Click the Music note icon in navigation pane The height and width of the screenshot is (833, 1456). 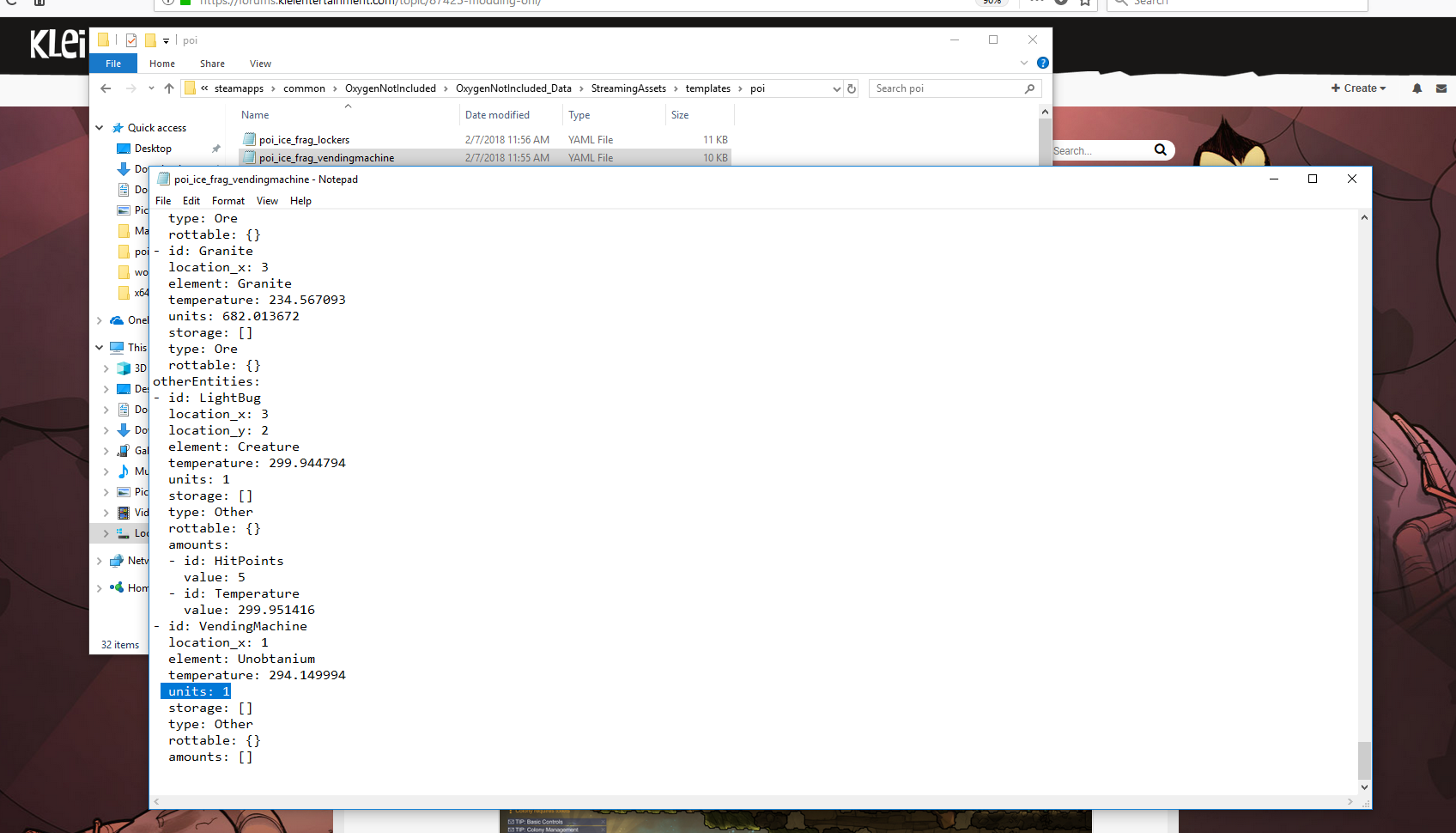(124, 471)
